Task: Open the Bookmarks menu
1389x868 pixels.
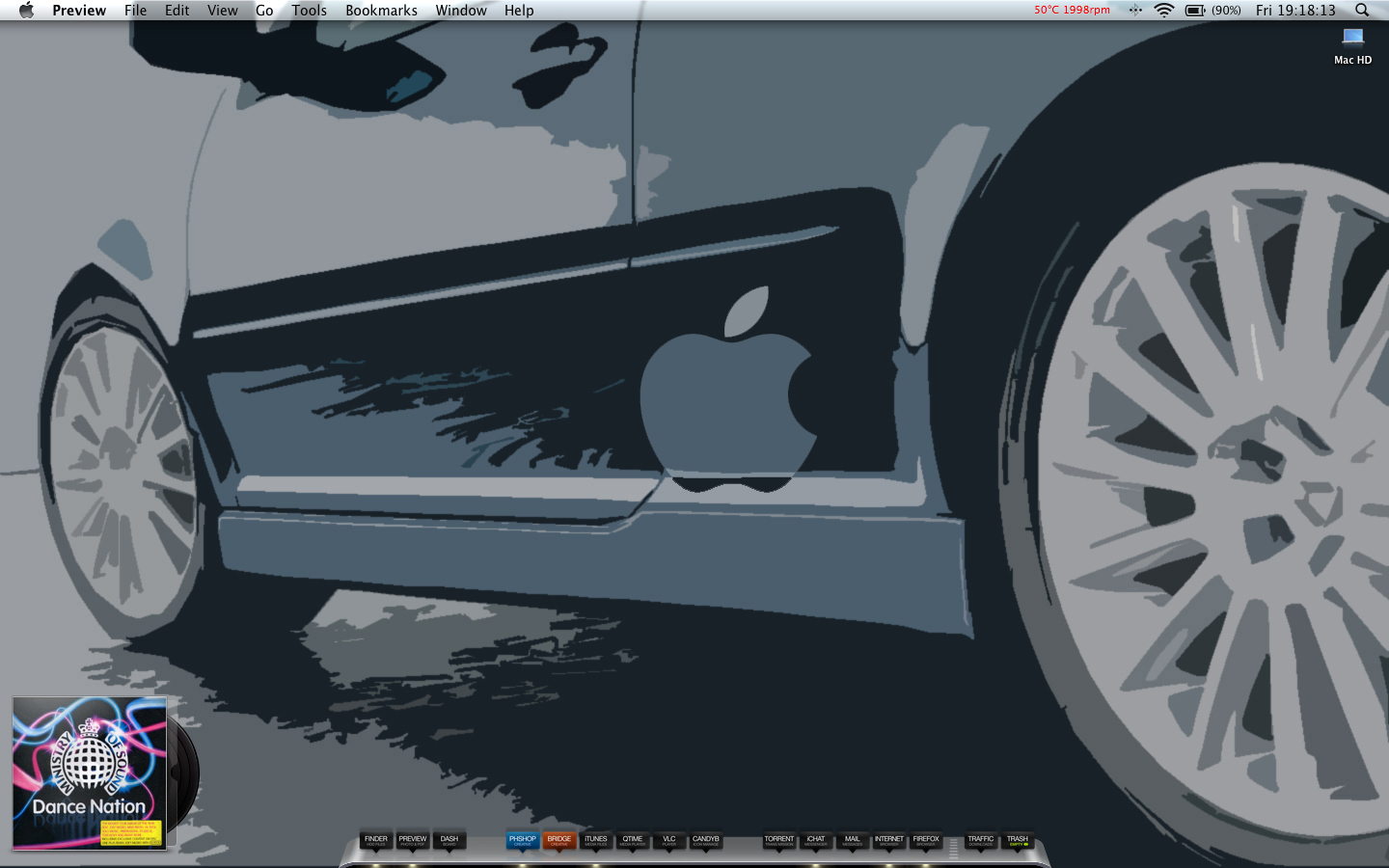Action: (x=381, y=10)
